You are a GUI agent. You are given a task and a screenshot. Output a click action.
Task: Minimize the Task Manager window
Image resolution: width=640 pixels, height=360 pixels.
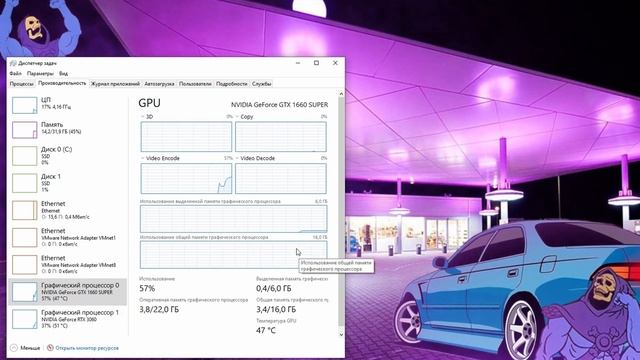tap(298, 63)
